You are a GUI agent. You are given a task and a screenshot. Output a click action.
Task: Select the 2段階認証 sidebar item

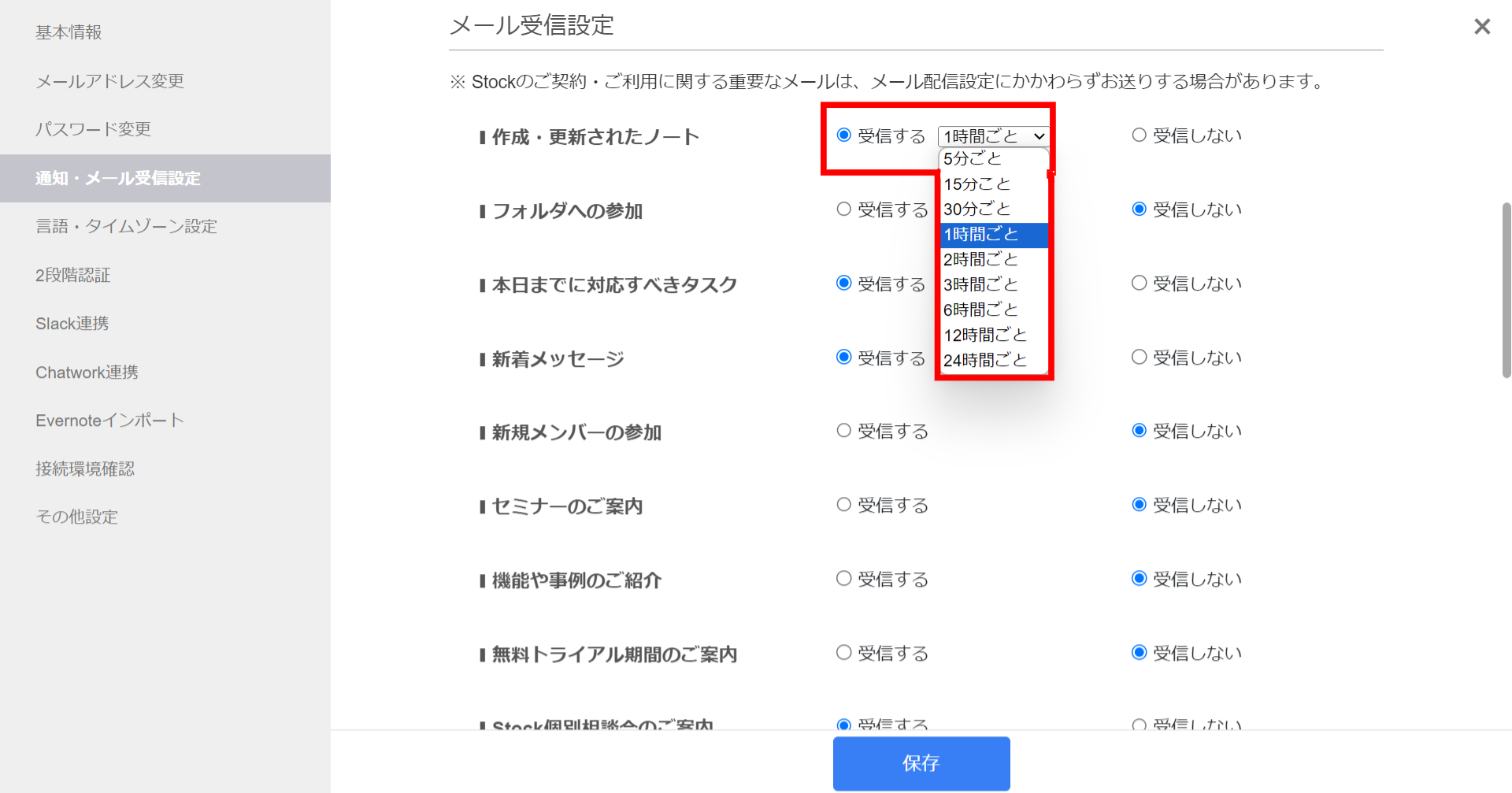72,275
